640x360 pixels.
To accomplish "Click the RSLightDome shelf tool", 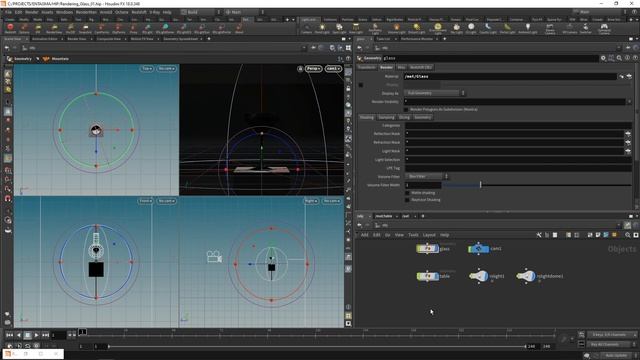I will (x=165, y=28).
